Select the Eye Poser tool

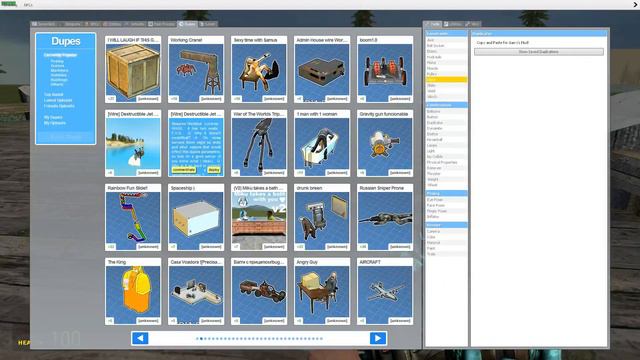click(x=446, y=200)
